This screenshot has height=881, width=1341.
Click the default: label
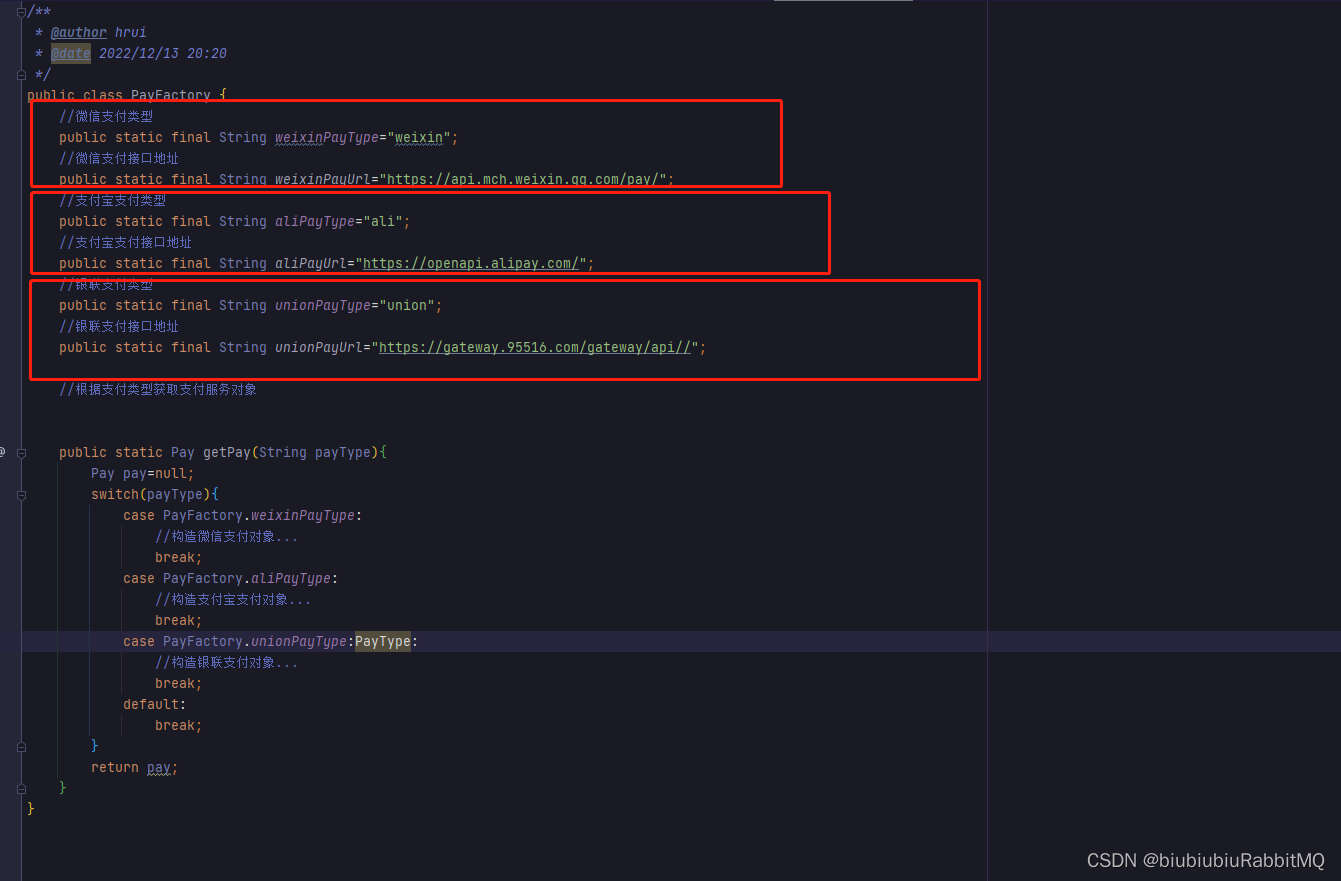click(x=155, y=705)
